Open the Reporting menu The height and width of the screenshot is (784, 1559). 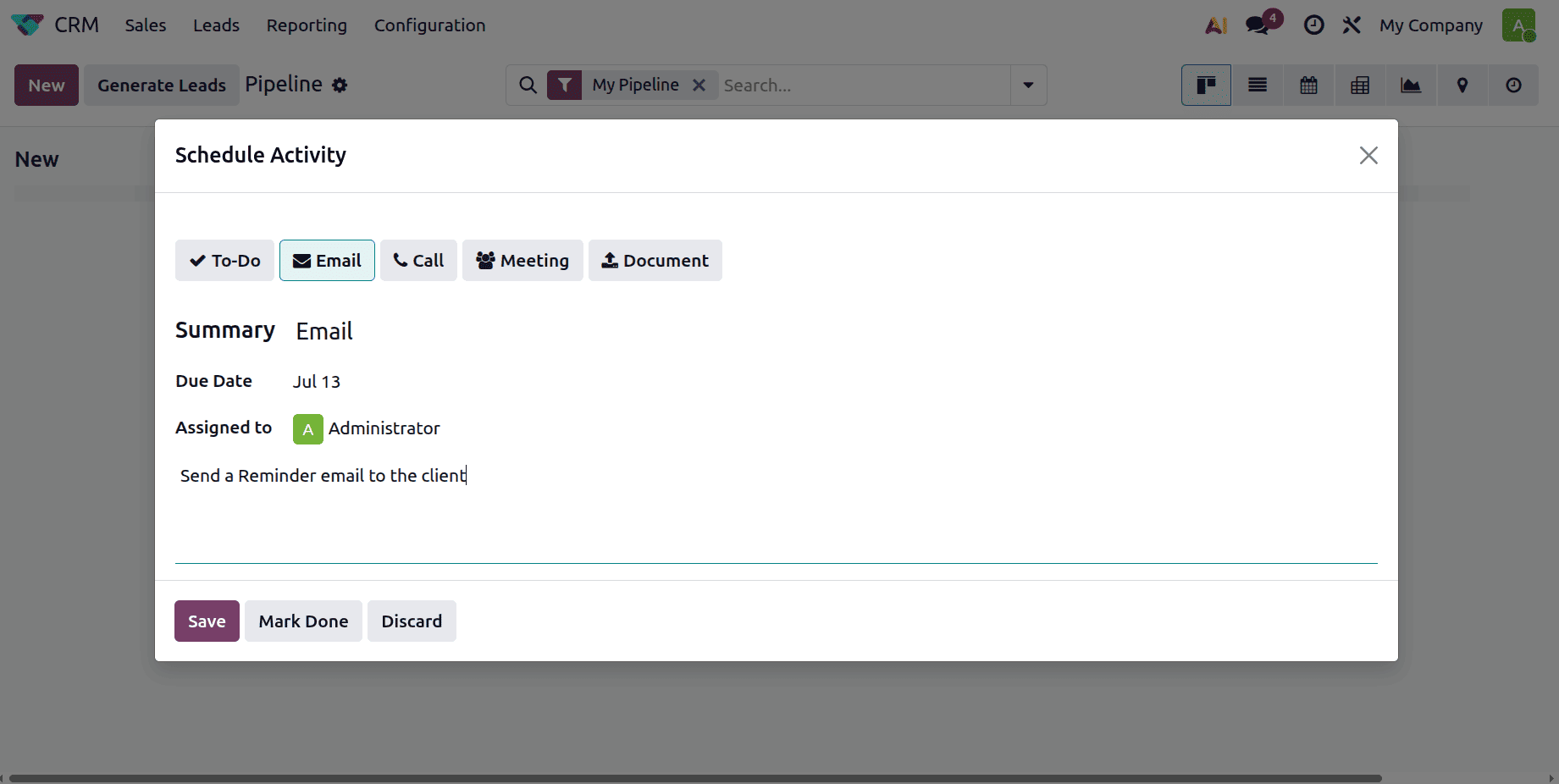[x=307, y=25]
